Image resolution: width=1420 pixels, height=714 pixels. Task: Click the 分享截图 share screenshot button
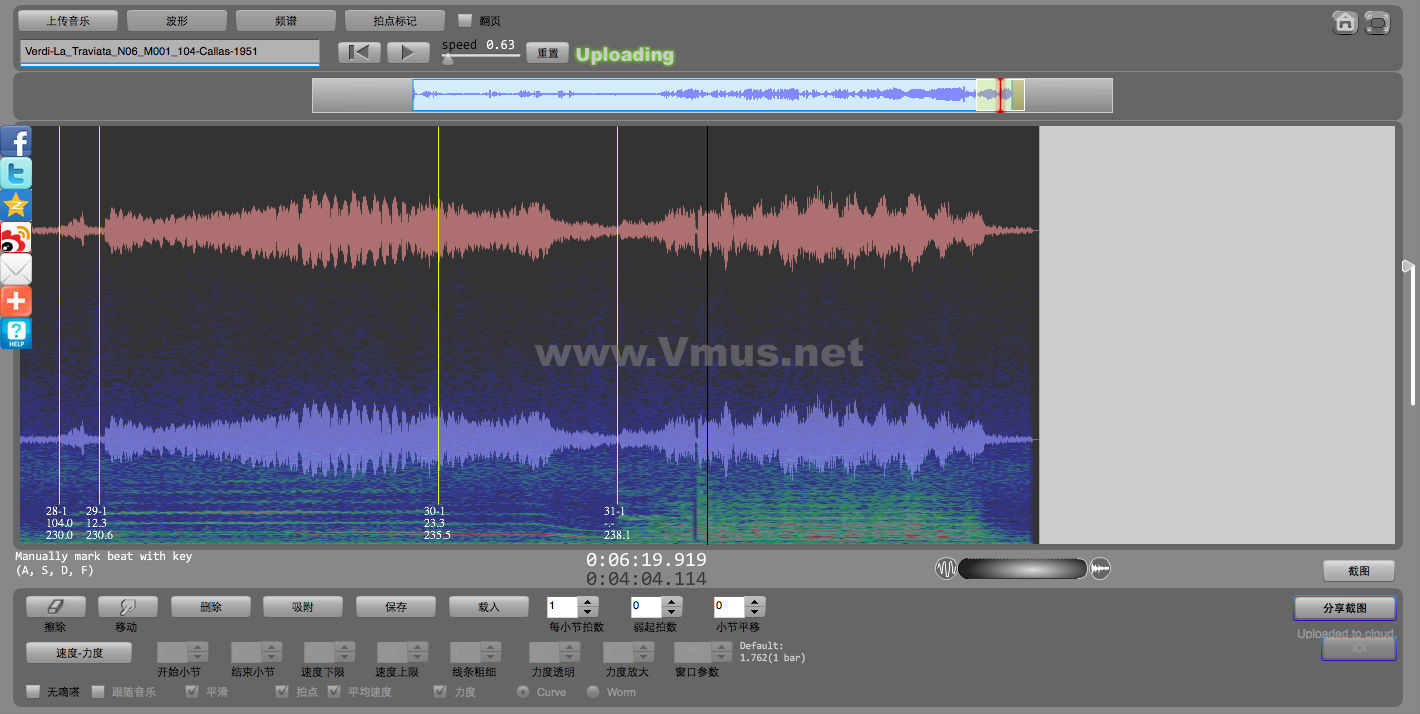1344,607
